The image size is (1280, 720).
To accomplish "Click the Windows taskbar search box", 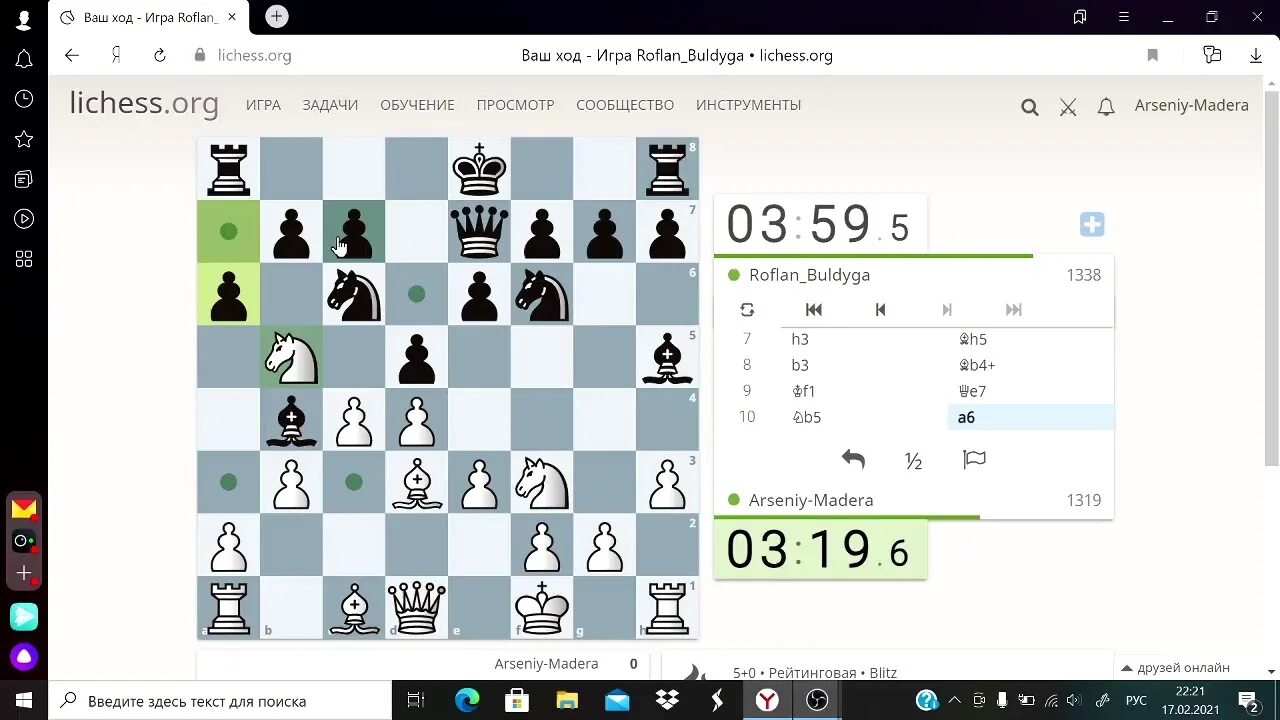I will 220,701.
